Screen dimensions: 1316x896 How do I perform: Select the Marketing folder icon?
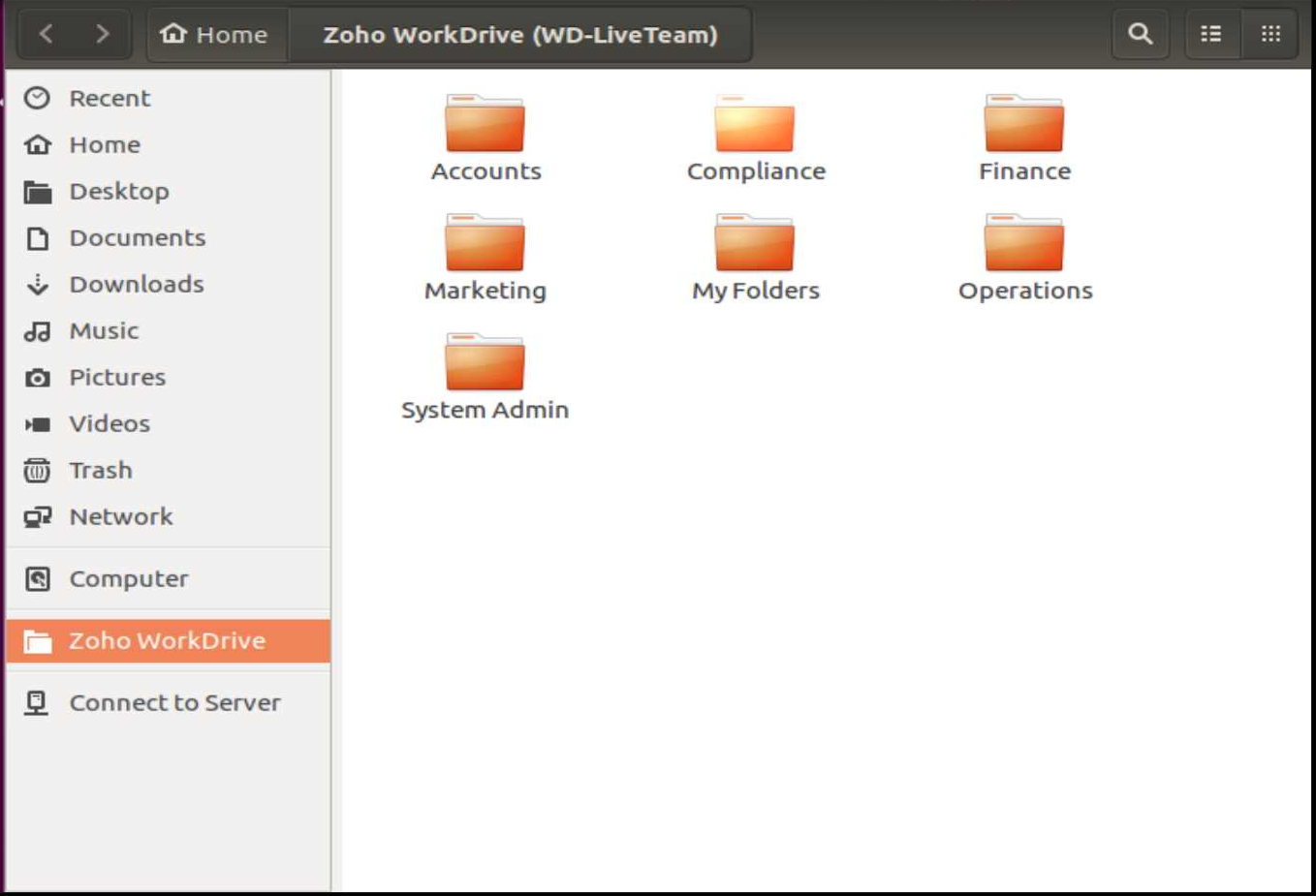[x=485, y=242]
